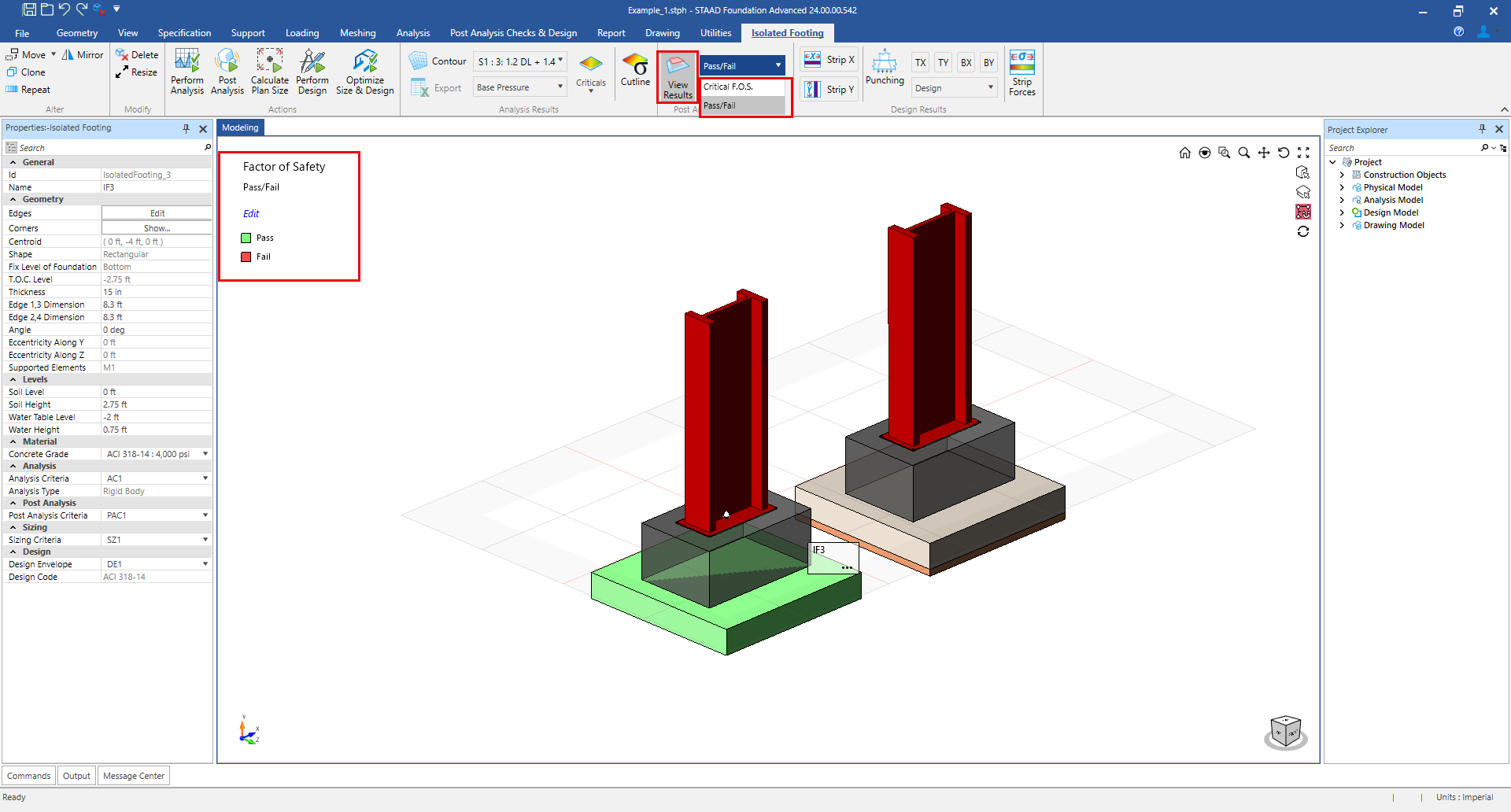Click the home view icon in viewport
The height and width of the screenshot is (812, 1511).
(x=1184, y=153)
